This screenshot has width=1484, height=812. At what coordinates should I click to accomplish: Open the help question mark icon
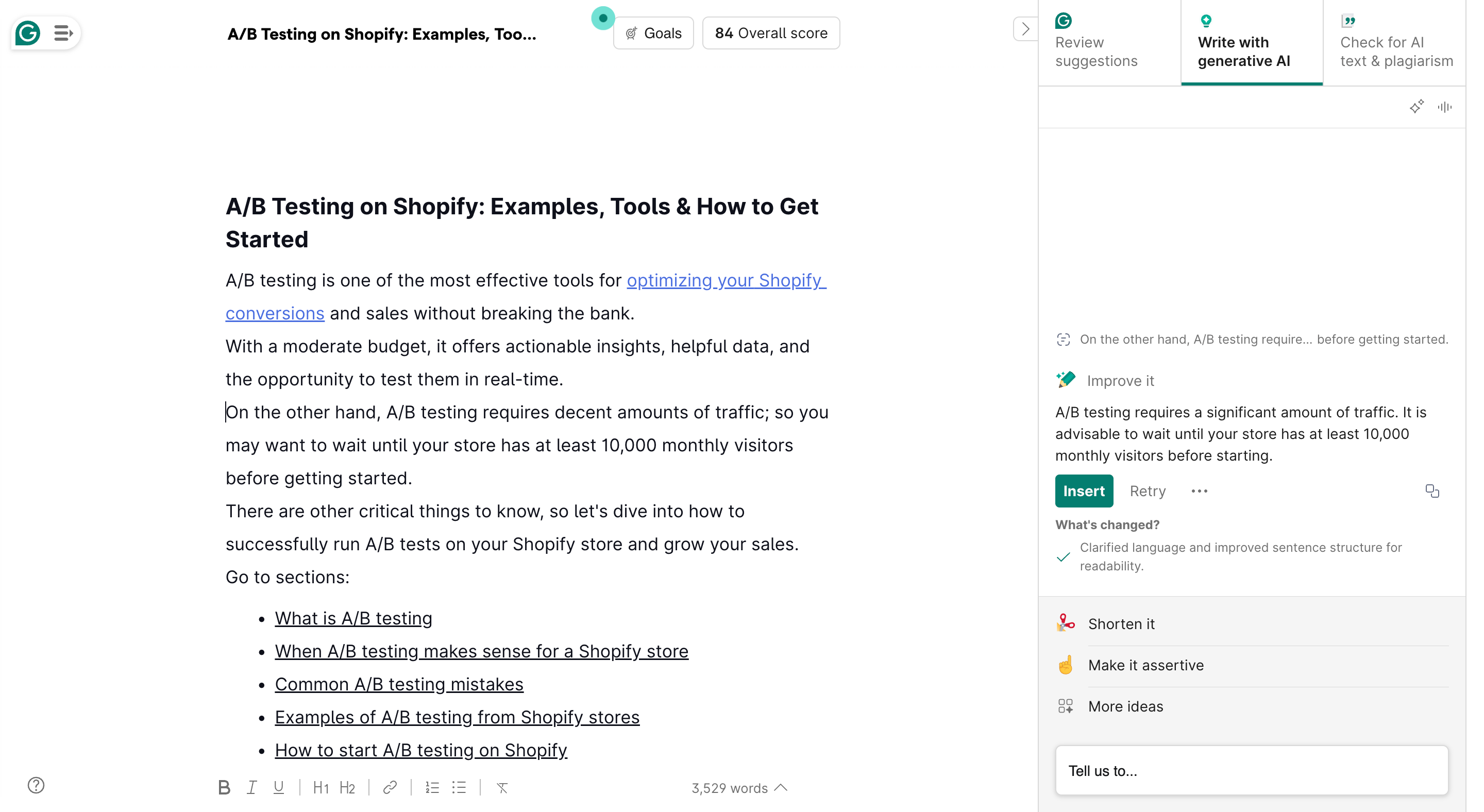[36, 785]
